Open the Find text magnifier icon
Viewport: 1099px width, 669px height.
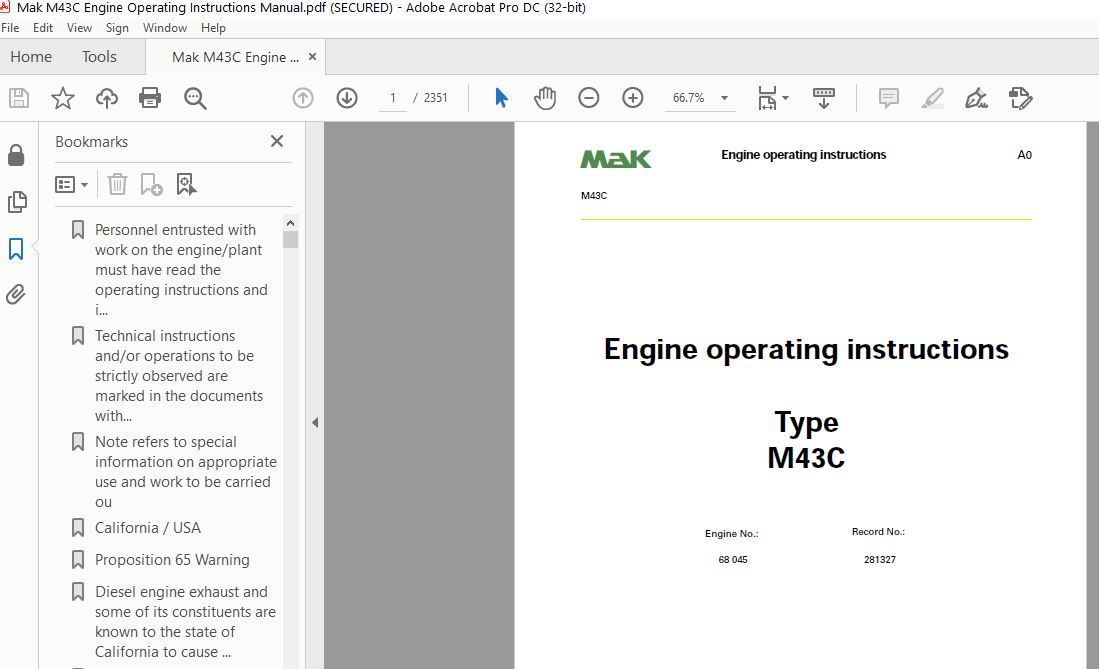tap(195, 98)
